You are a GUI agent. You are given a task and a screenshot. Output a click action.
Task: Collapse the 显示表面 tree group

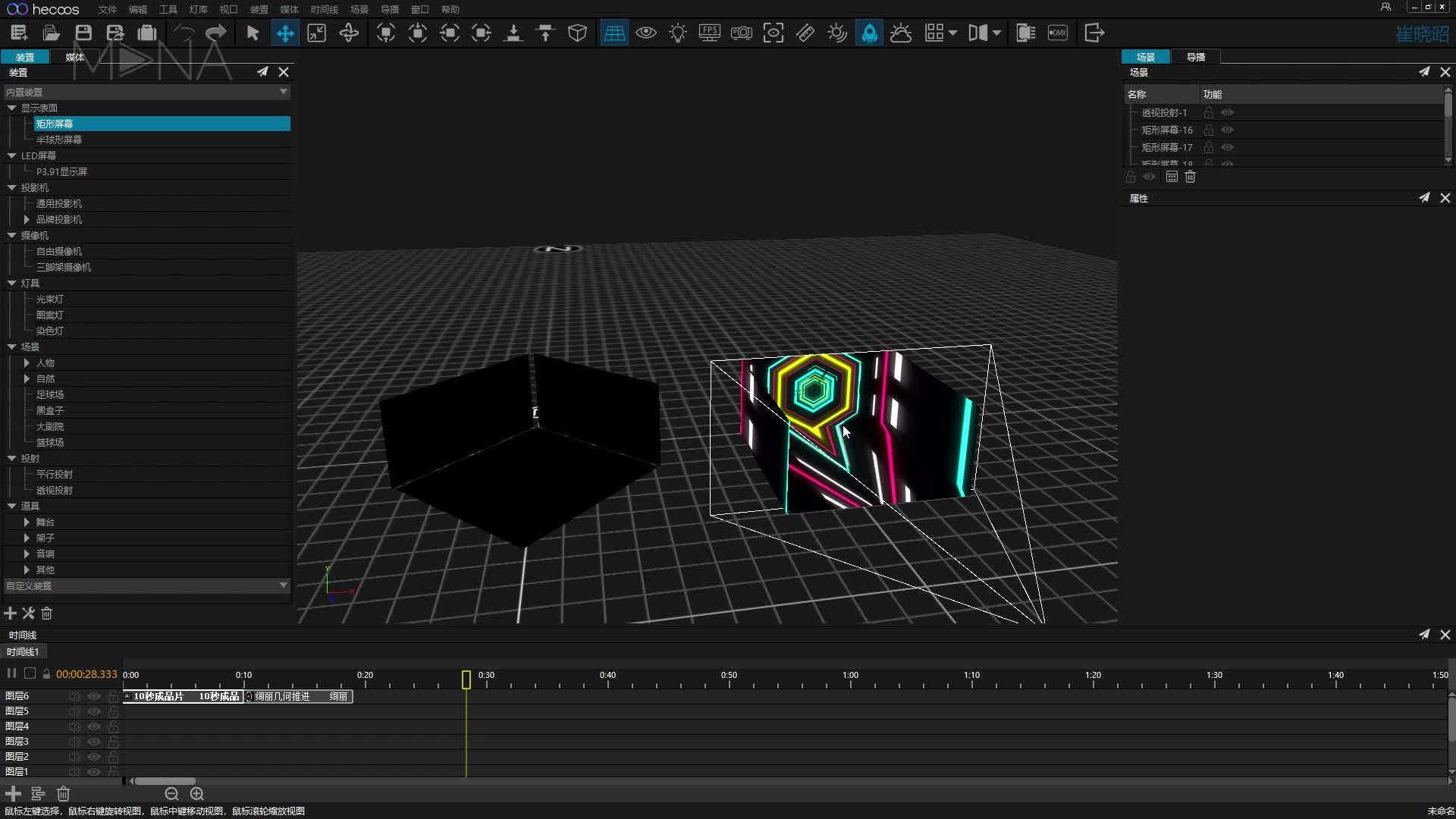(12, 108)
